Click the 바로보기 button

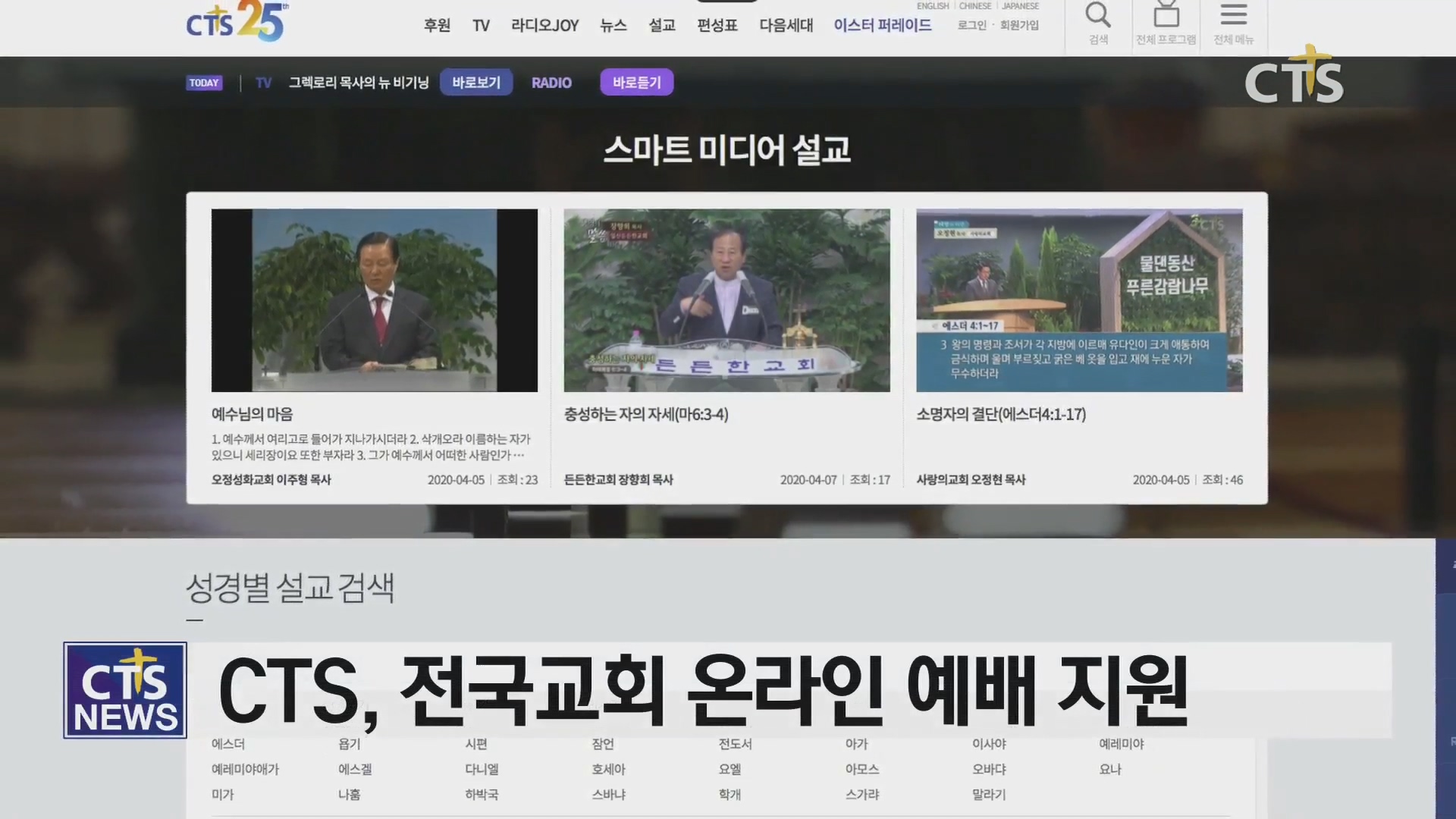(476, 83)
